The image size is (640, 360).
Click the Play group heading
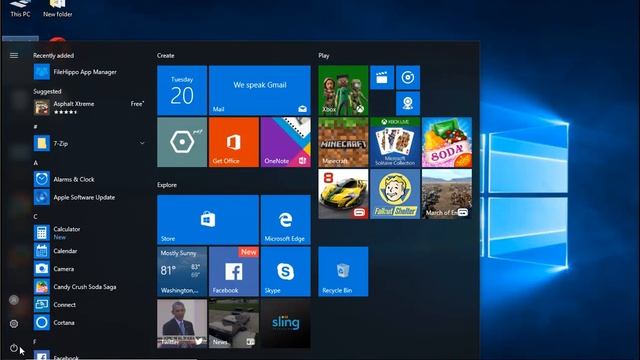click(x=324, y=56)
